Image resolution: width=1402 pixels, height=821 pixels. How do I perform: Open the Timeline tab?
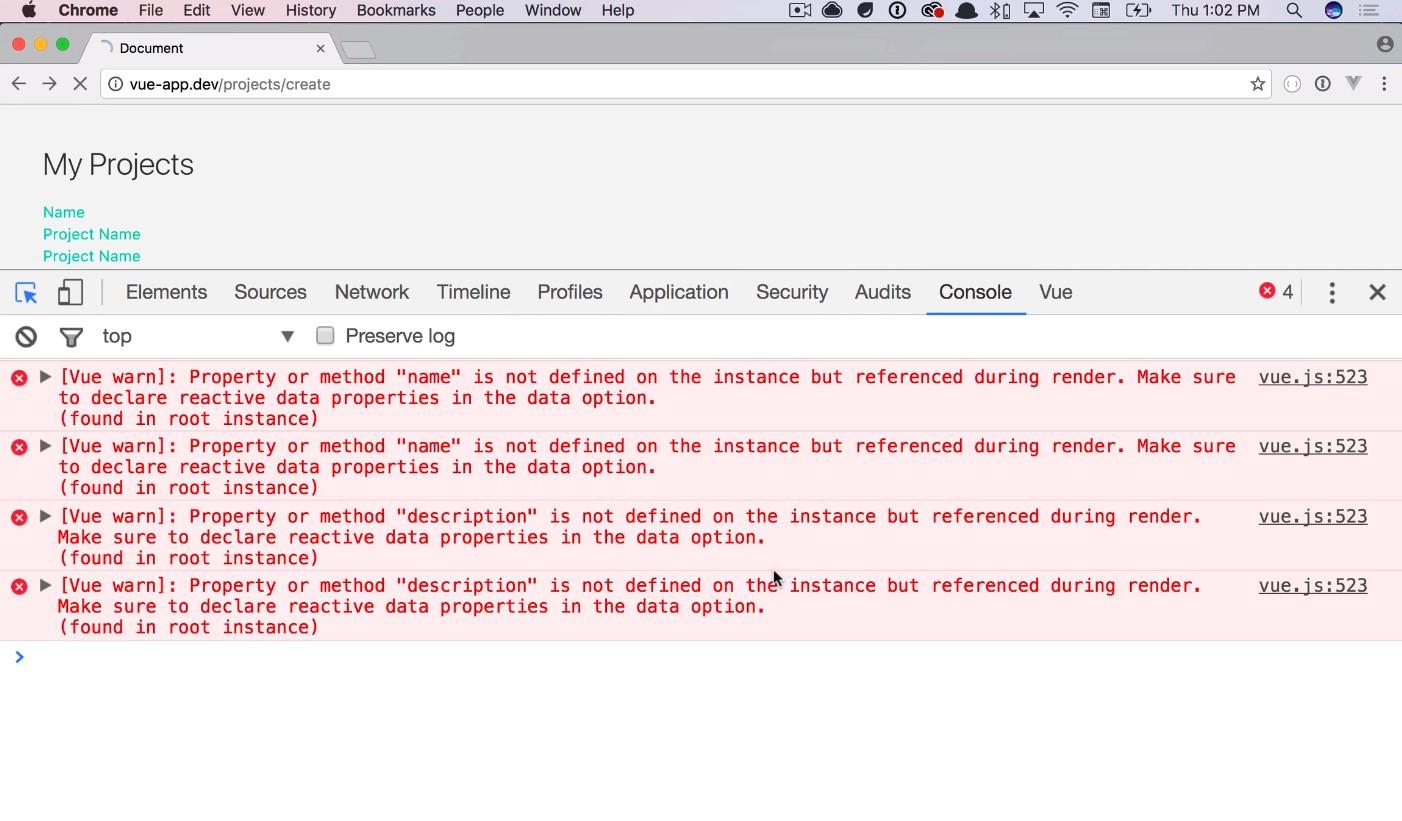click(x=473, y=292)
